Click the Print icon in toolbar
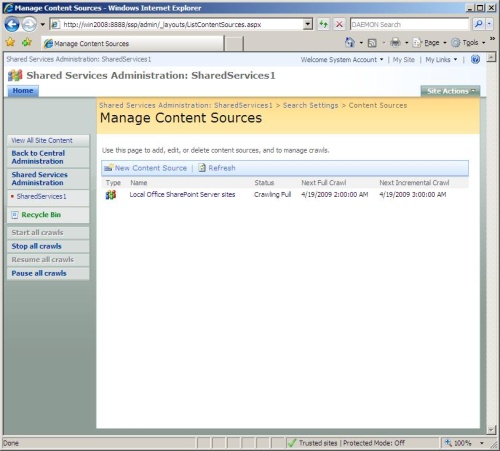This screenshot has width=500, height=451. coord(395,42)
